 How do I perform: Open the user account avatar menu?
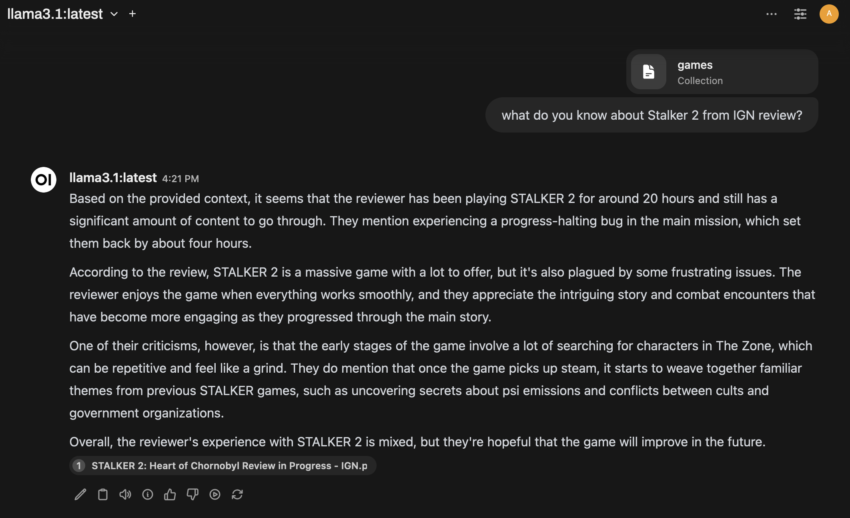[x=828, y=14]
